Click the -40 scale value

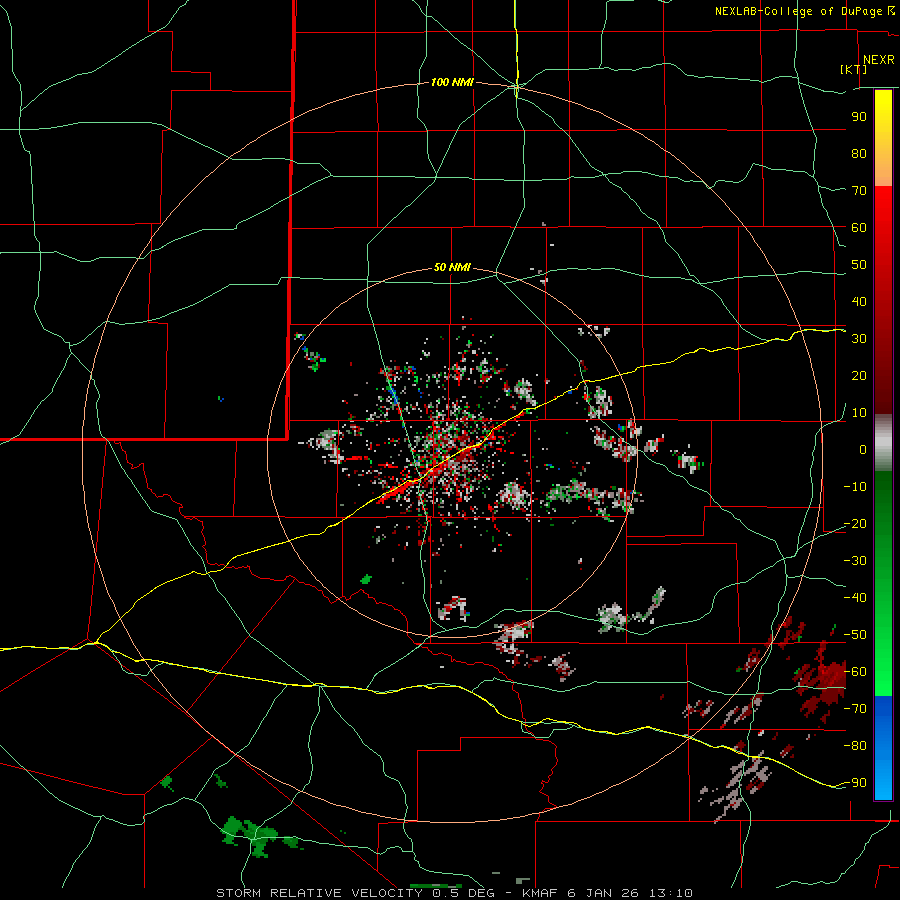(x=855, y=598)
